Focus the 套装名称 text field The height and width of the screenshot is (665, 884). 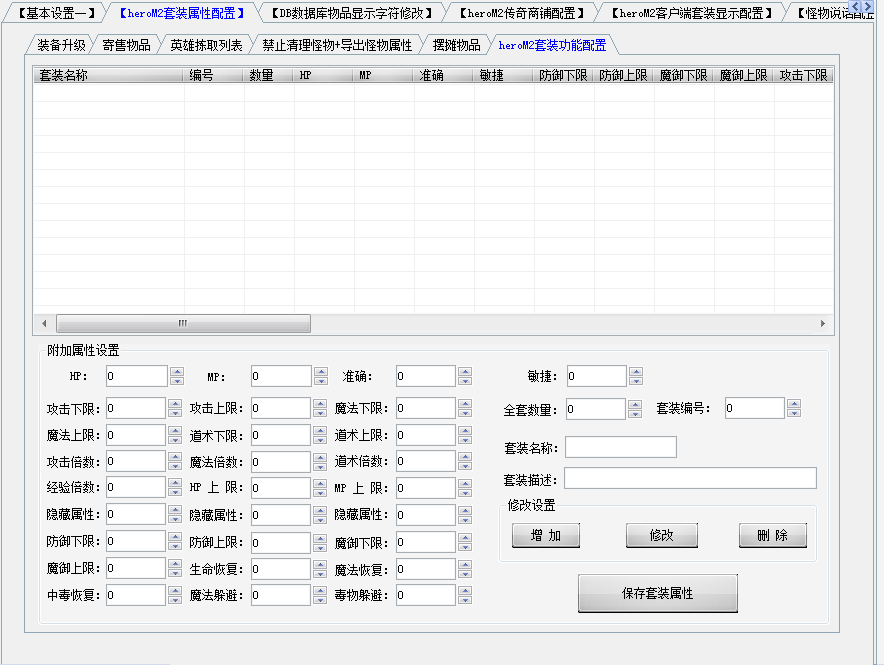(620, 447)
